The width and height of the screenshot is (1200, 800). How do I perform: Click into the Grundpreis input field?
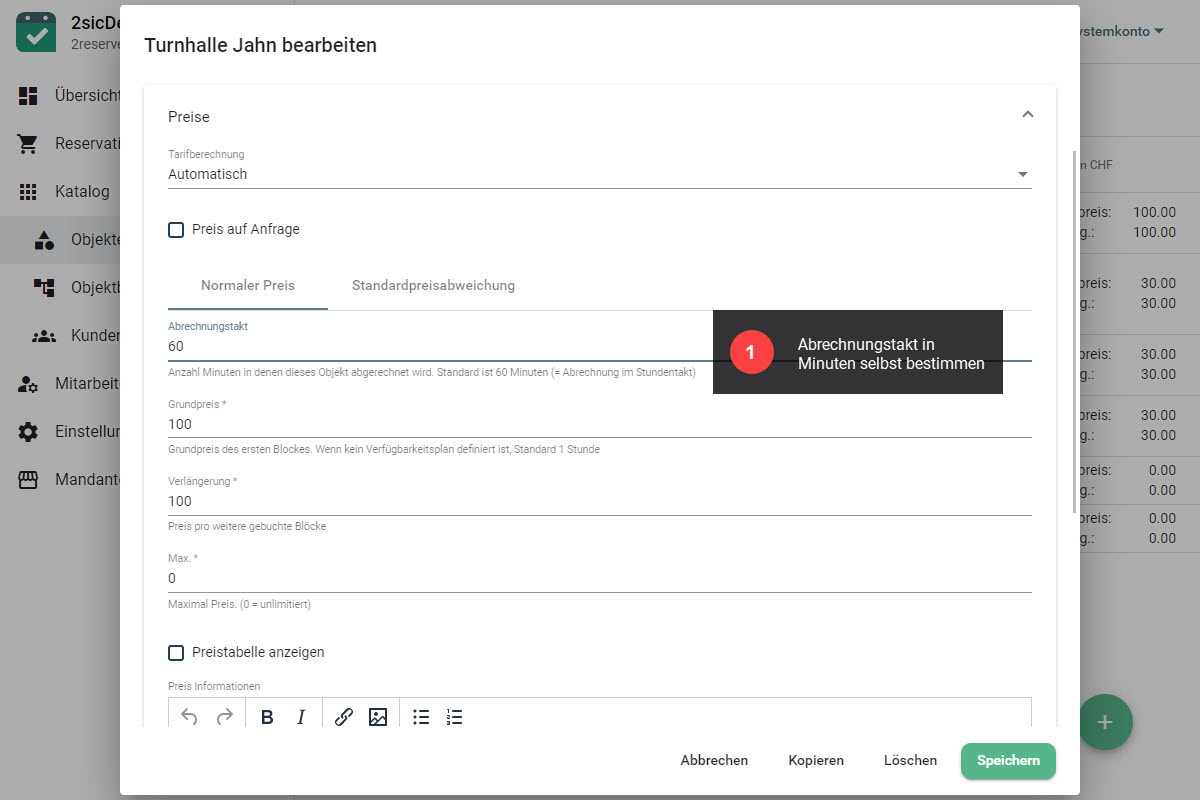coord(598,424)
